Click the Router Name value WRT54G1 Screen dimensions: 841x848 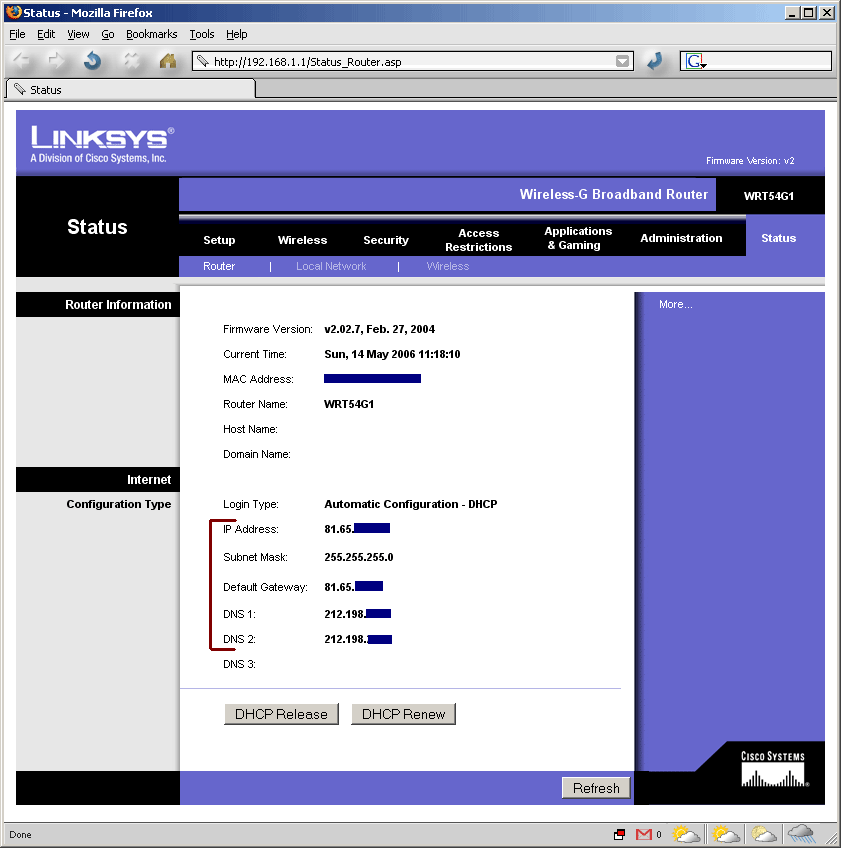point(349,404)
